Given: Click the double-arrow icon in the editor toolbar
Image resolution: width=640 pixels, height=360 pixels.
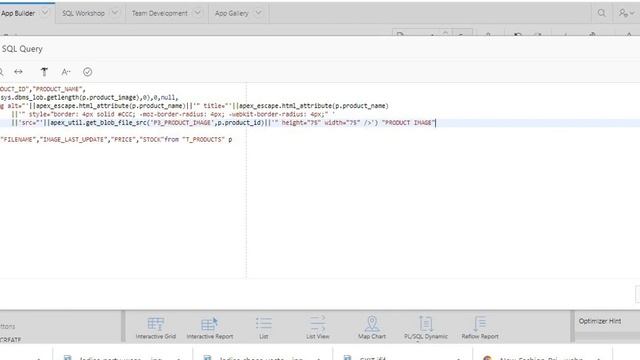Looking at the screenshot, I should coord(18,72).
